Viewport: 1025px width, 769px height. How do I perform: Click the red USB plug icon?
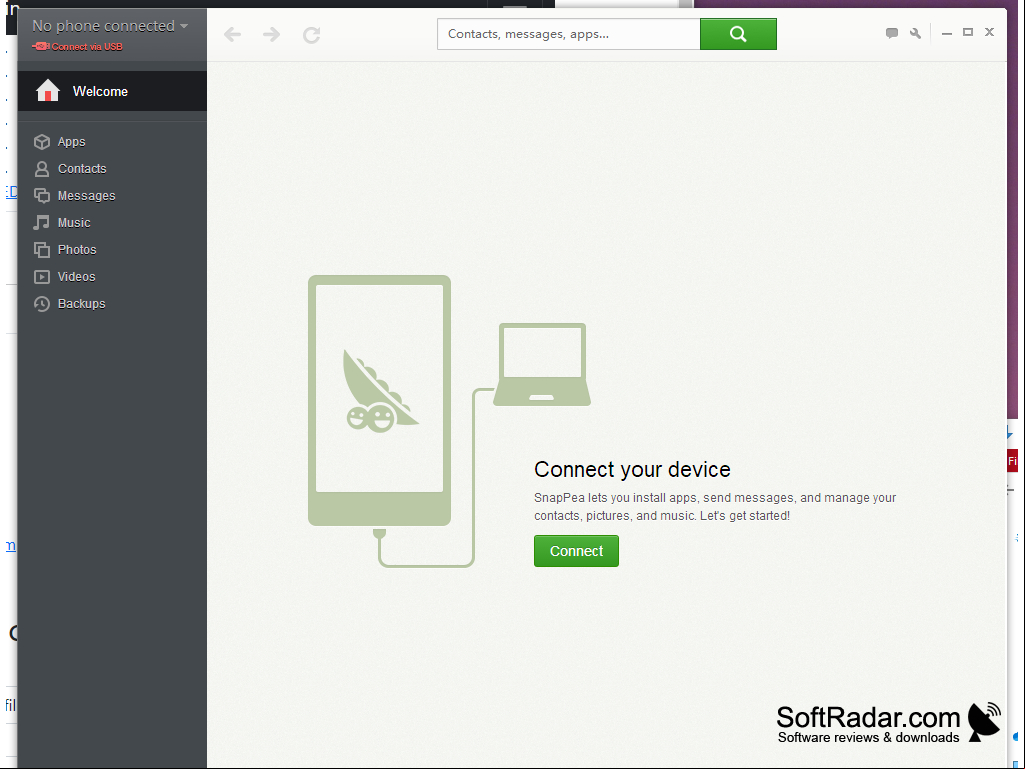(x=41, y=46)
